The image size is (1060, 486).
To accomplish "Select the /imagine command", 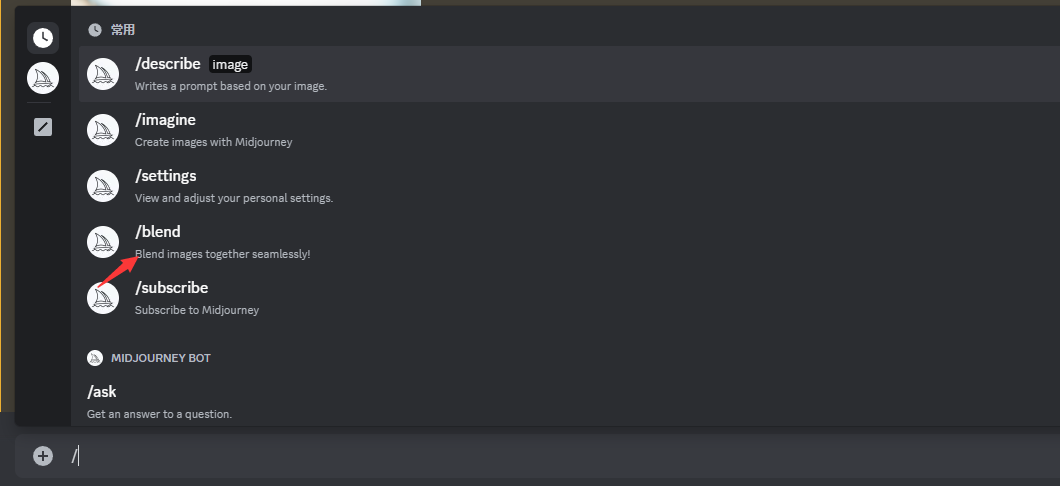I will tap(165, 120).
